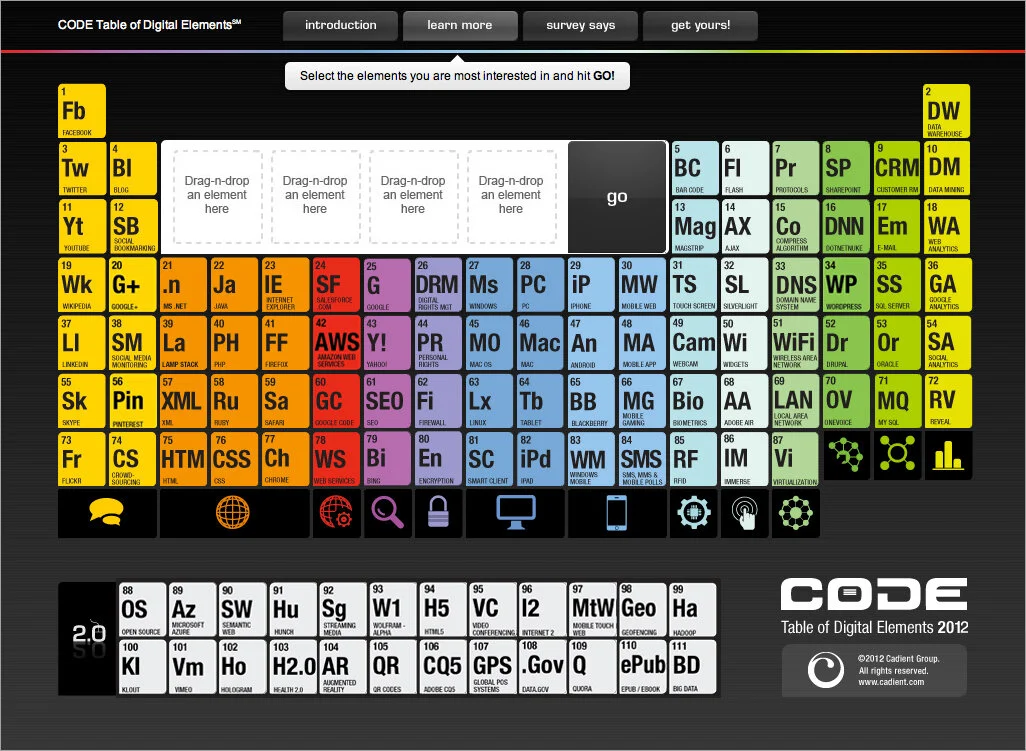Pick the H5 HTML5 element tile
The width and height of the screenshot is (1026, 751).
[444, 610]
